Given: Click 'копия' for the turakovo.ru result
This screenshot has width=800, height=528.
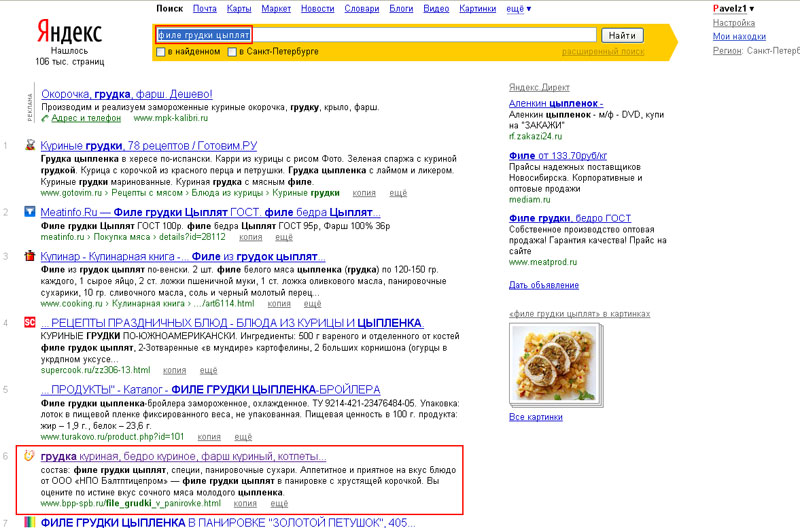Looking at the screenshot, I should 209,437.
